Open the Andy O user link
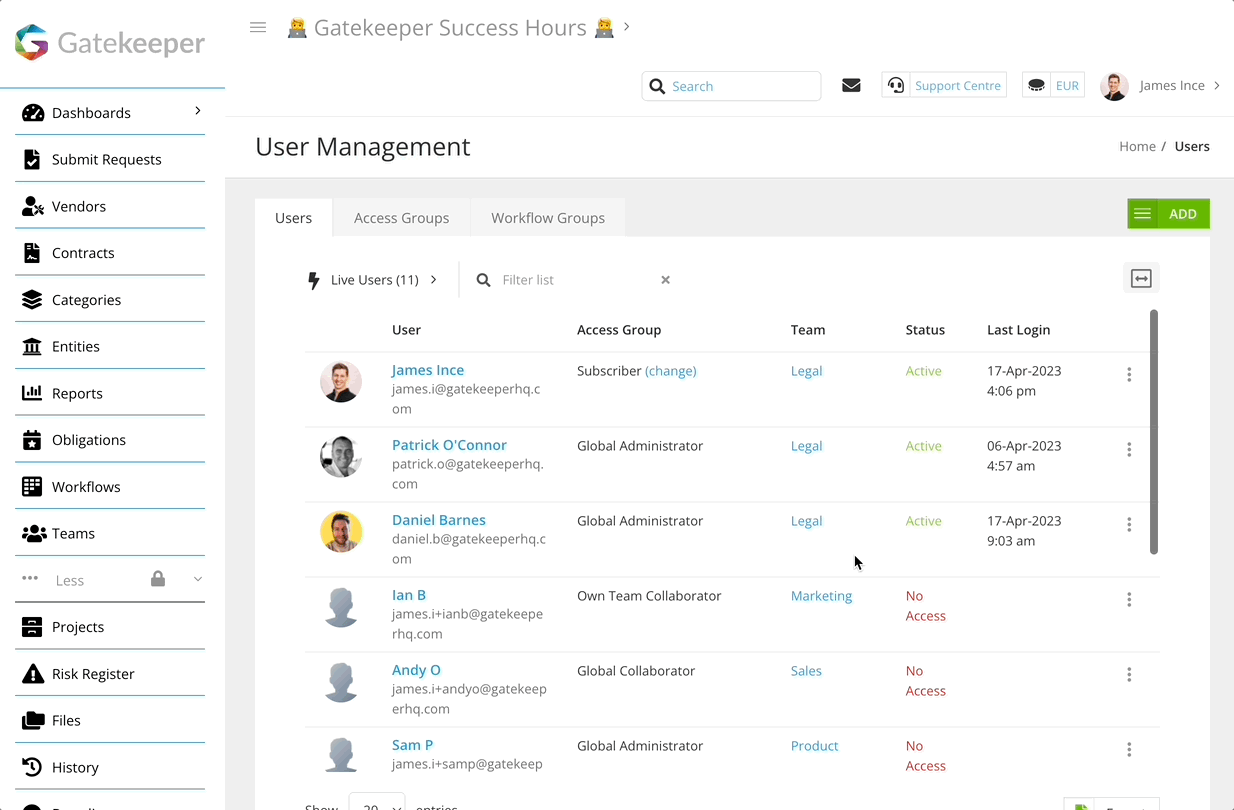Viewport: 1234px width, 810px height. pyautogui.click(x=416, y=670)
